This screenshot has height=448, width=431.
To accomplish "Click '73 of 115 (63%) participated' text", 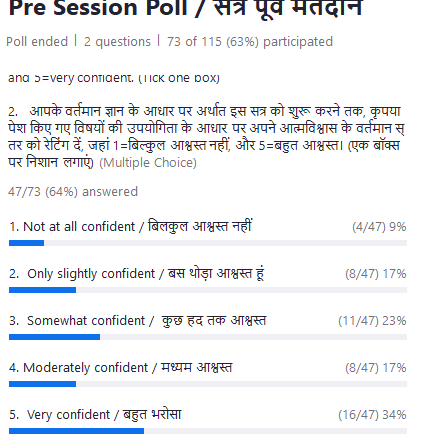I will 250,42.
